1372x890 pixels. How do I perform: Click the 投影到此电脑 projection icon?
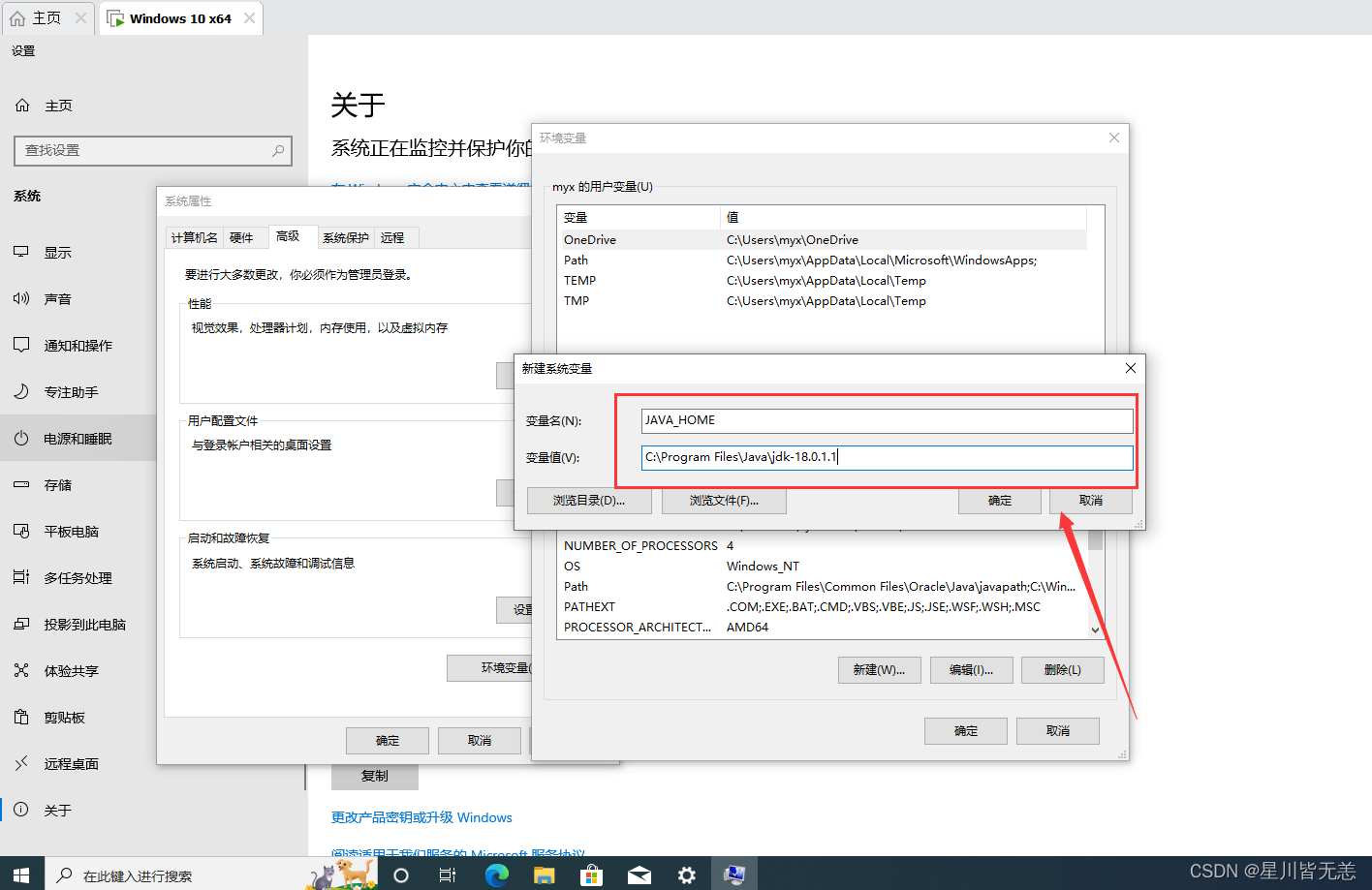pos(21,624)
